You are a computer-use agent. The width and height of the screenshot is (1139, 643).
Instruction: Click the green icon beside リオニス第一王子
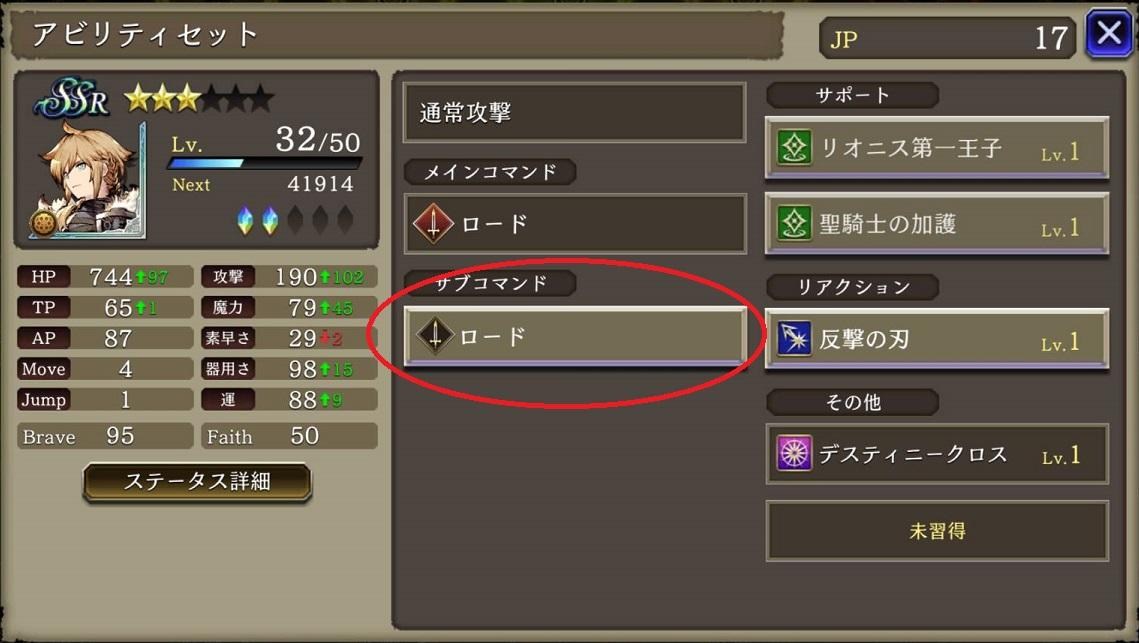[794, 147]
